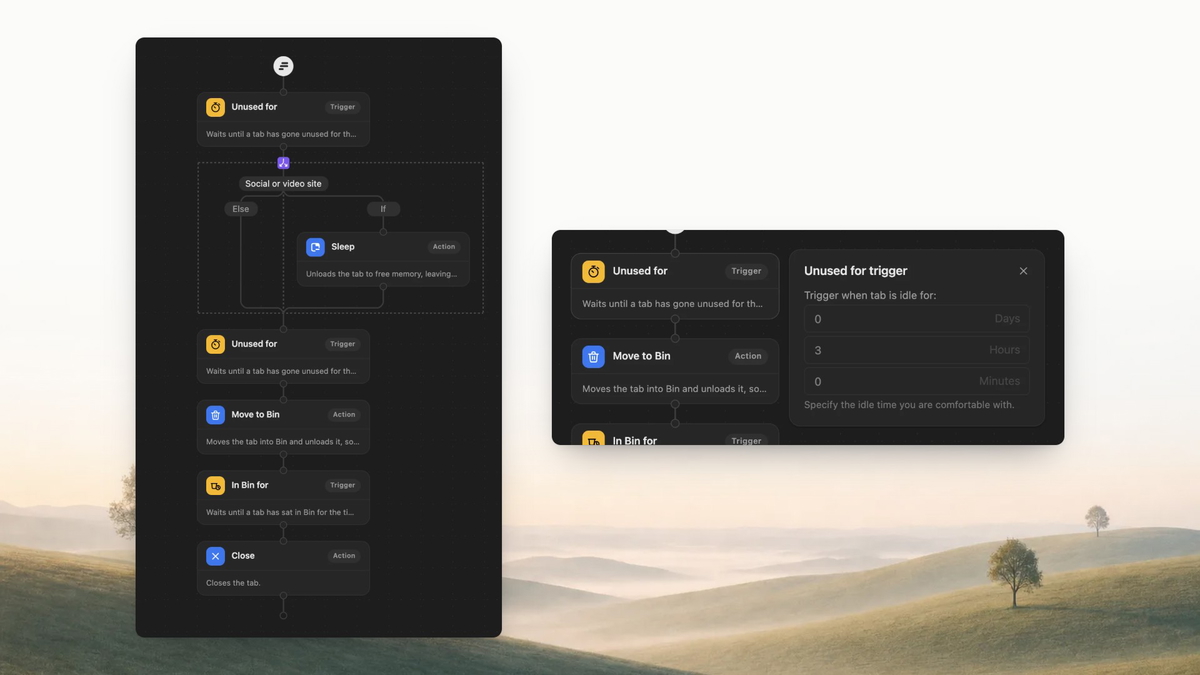Click the Else branch label
Viewport: 1200px width, 675px height.
click(x=241, y=209)
